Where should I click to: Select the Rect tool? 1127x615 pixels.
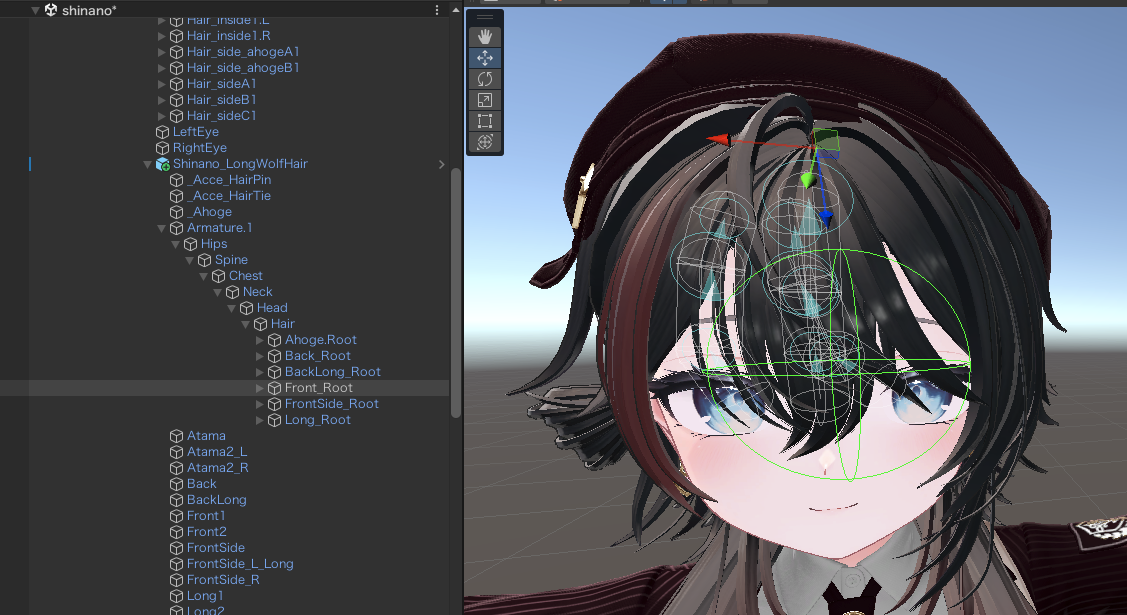(x=485, y=121)
